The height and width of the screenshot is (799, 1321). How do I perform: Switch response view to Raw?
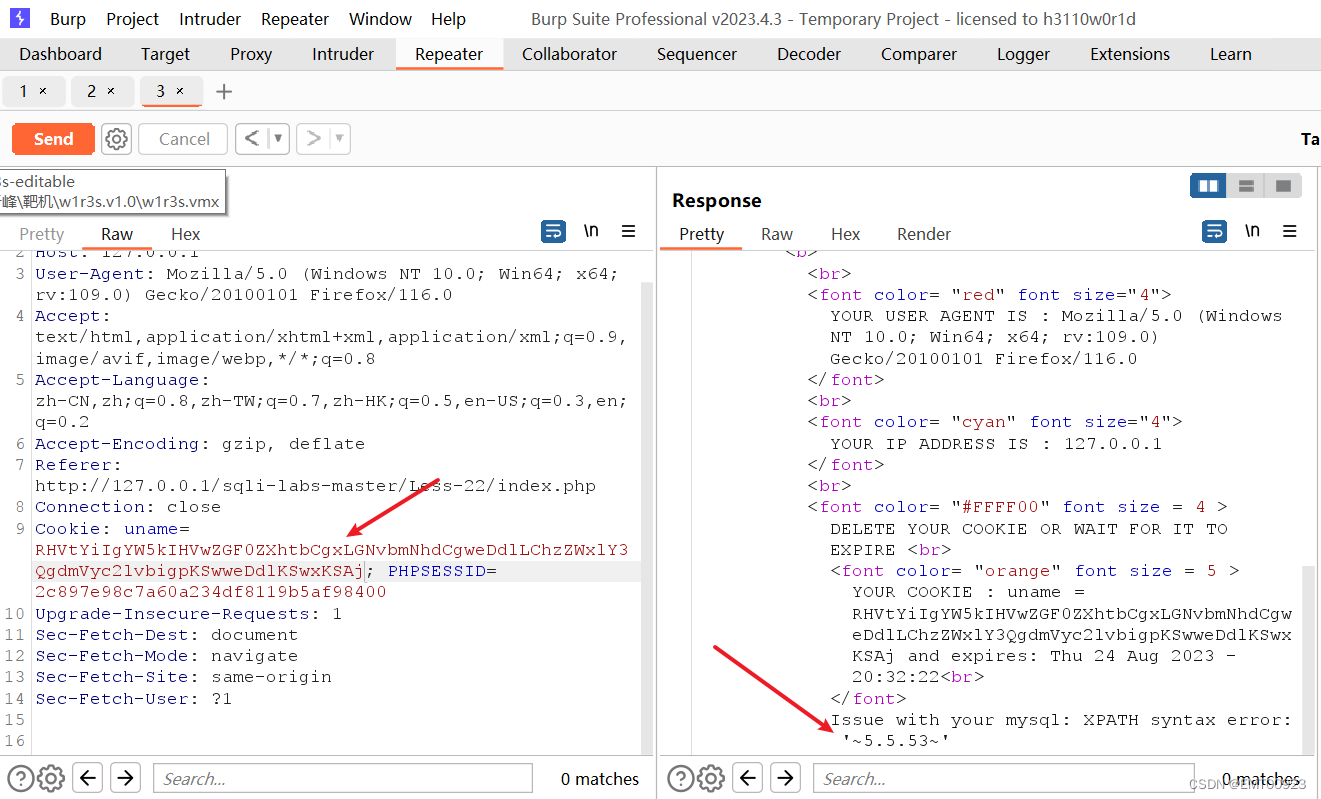click(x=776, y=233)
